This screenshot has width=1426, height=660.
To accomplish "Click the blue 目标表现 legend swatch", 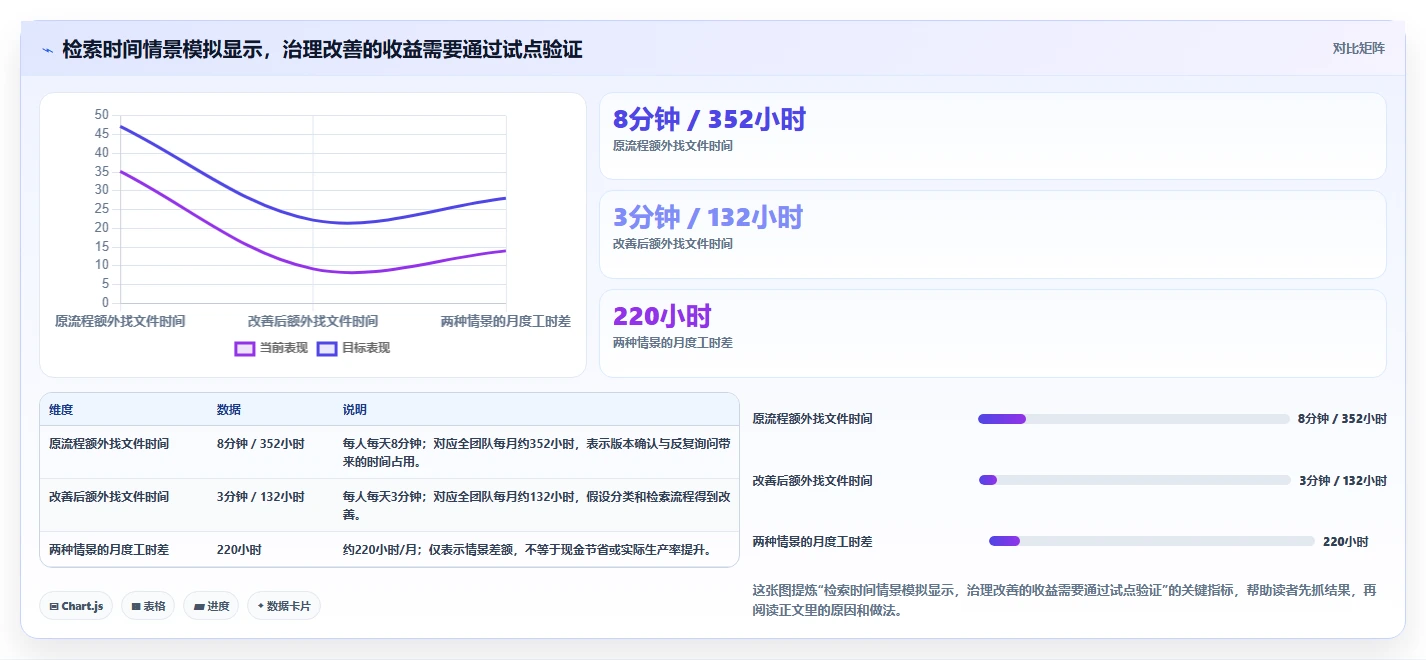I will [x=327, y=348].
